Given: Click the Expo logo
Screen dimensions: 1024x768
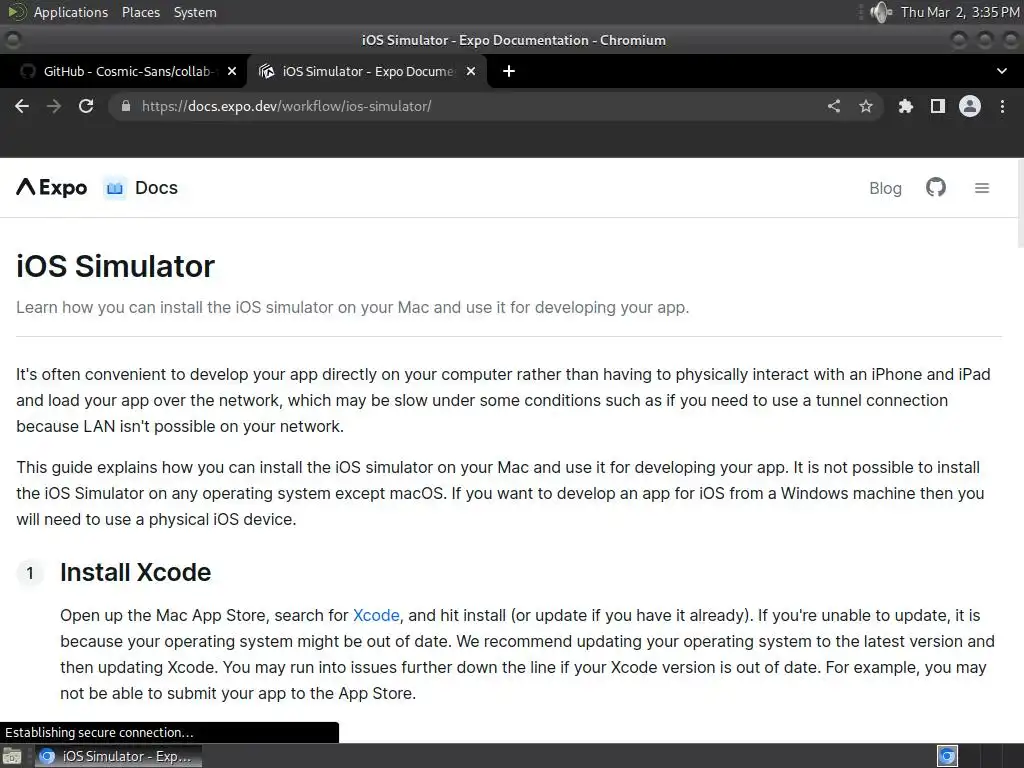Looking at the screenshot, I should coord(52,187).
